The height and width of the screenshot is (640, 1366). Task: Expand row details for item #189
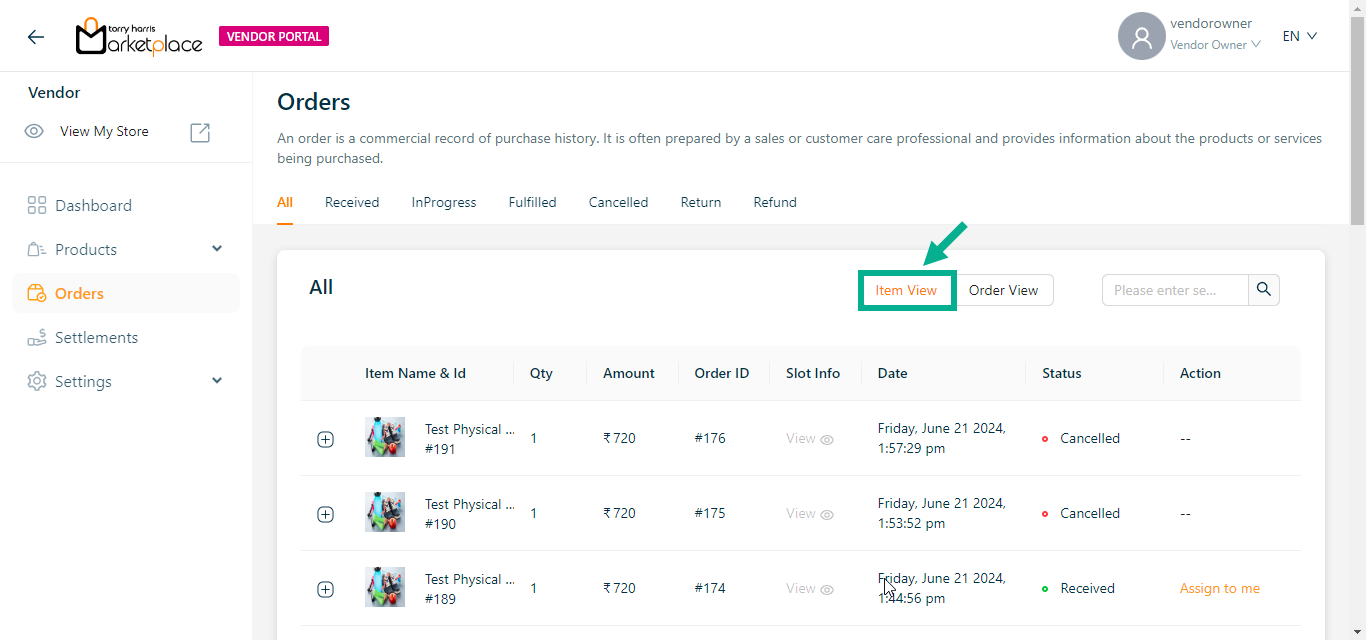click(x=325, y=589)
